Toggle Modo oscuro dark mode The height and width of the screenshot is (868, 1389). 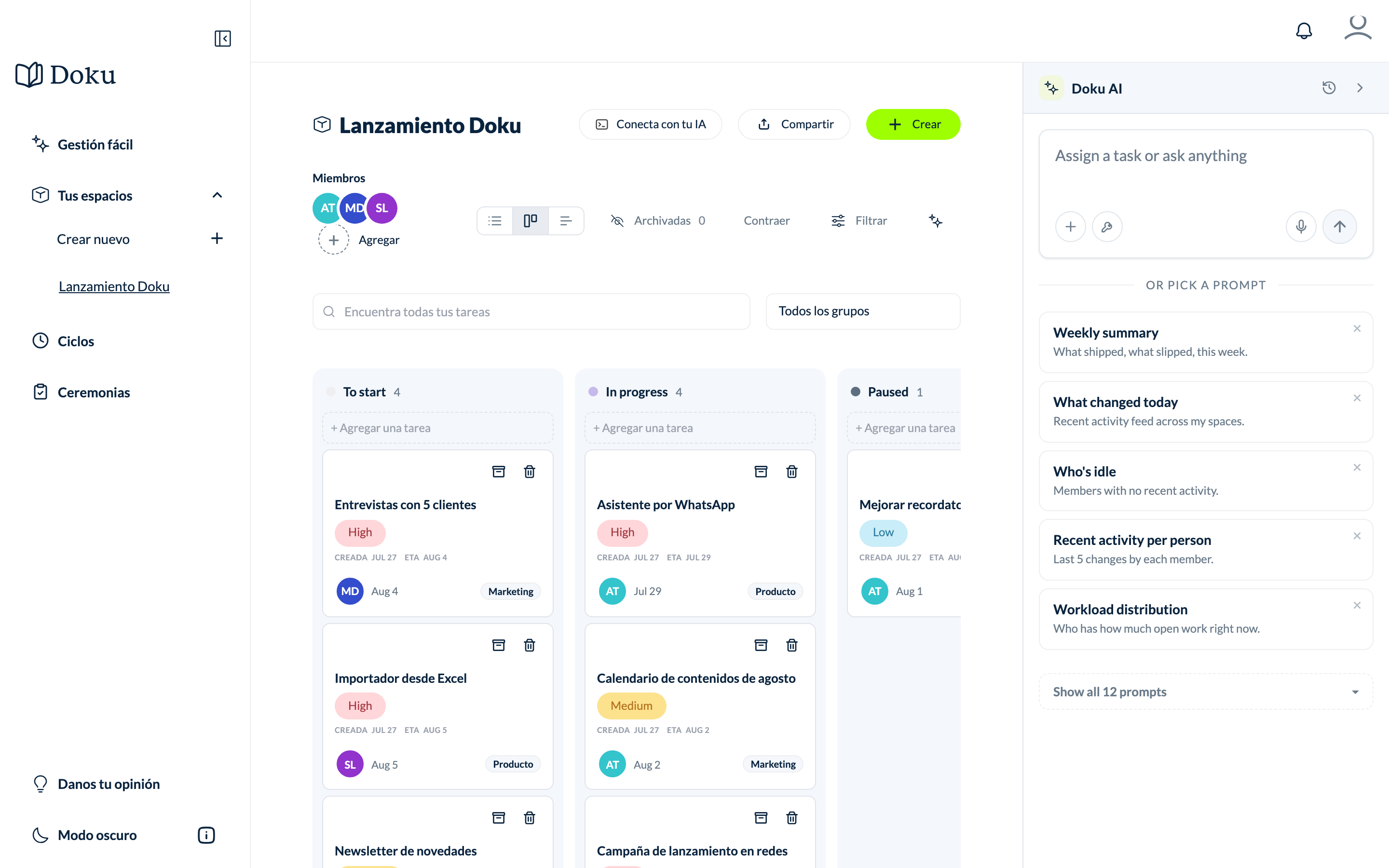[84, 835]
